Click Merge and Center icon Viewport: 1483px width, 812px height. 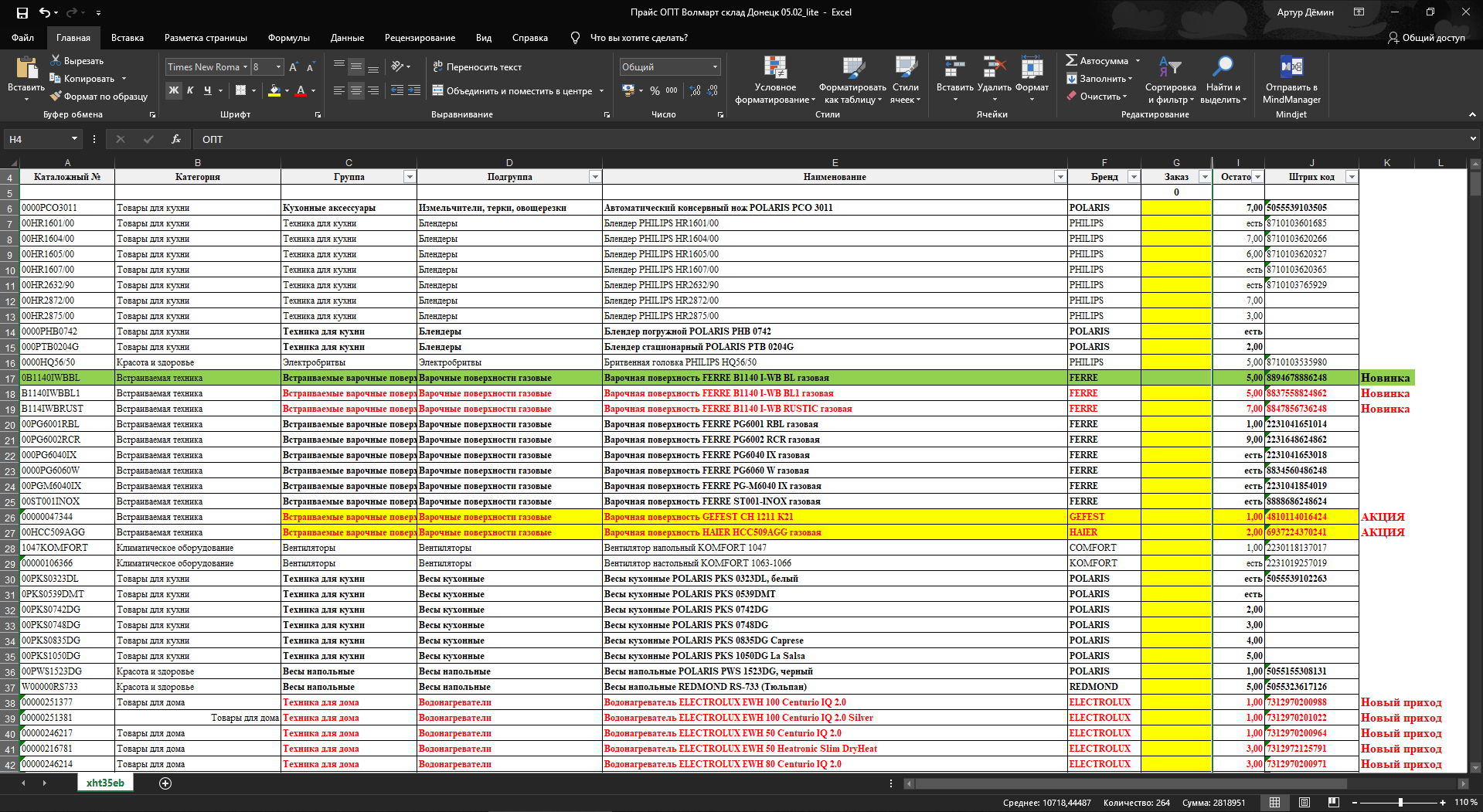pyautogui.click(x=437, y=90)
